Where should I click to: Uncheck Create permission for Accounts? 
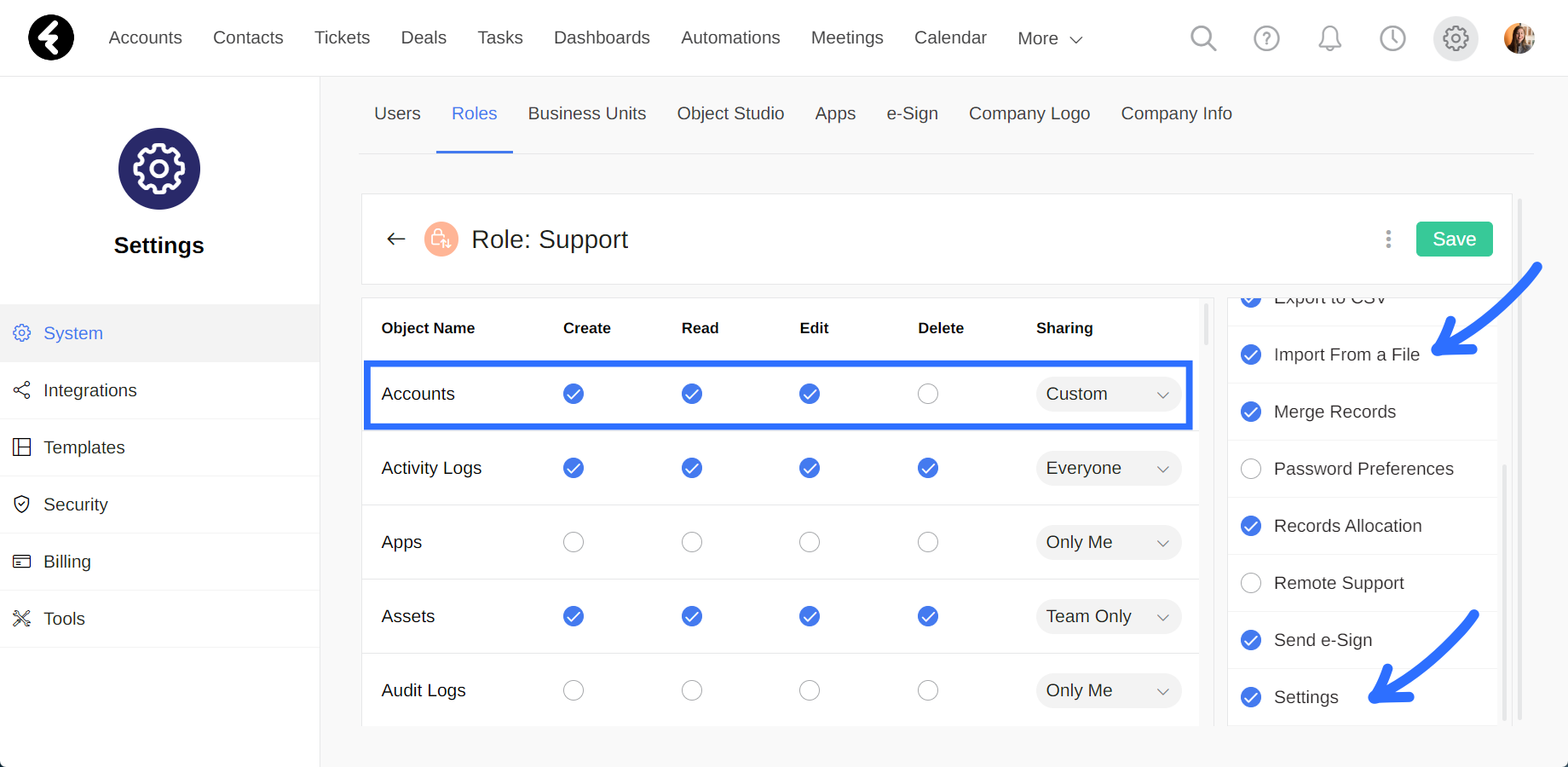pos(574,394)
